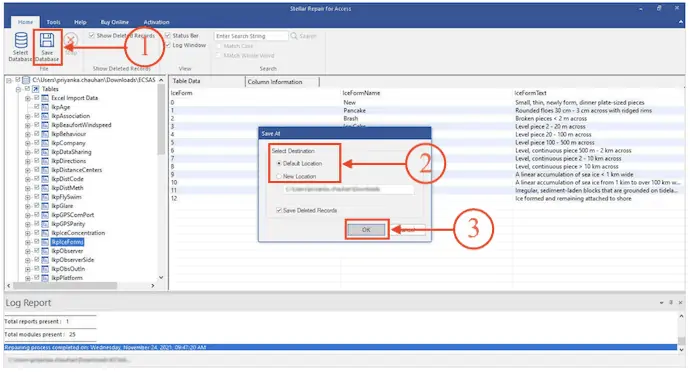This screenshot has height=372, width=690.
Task: Click the Log Report scroll up arrow
Action: 681,317
